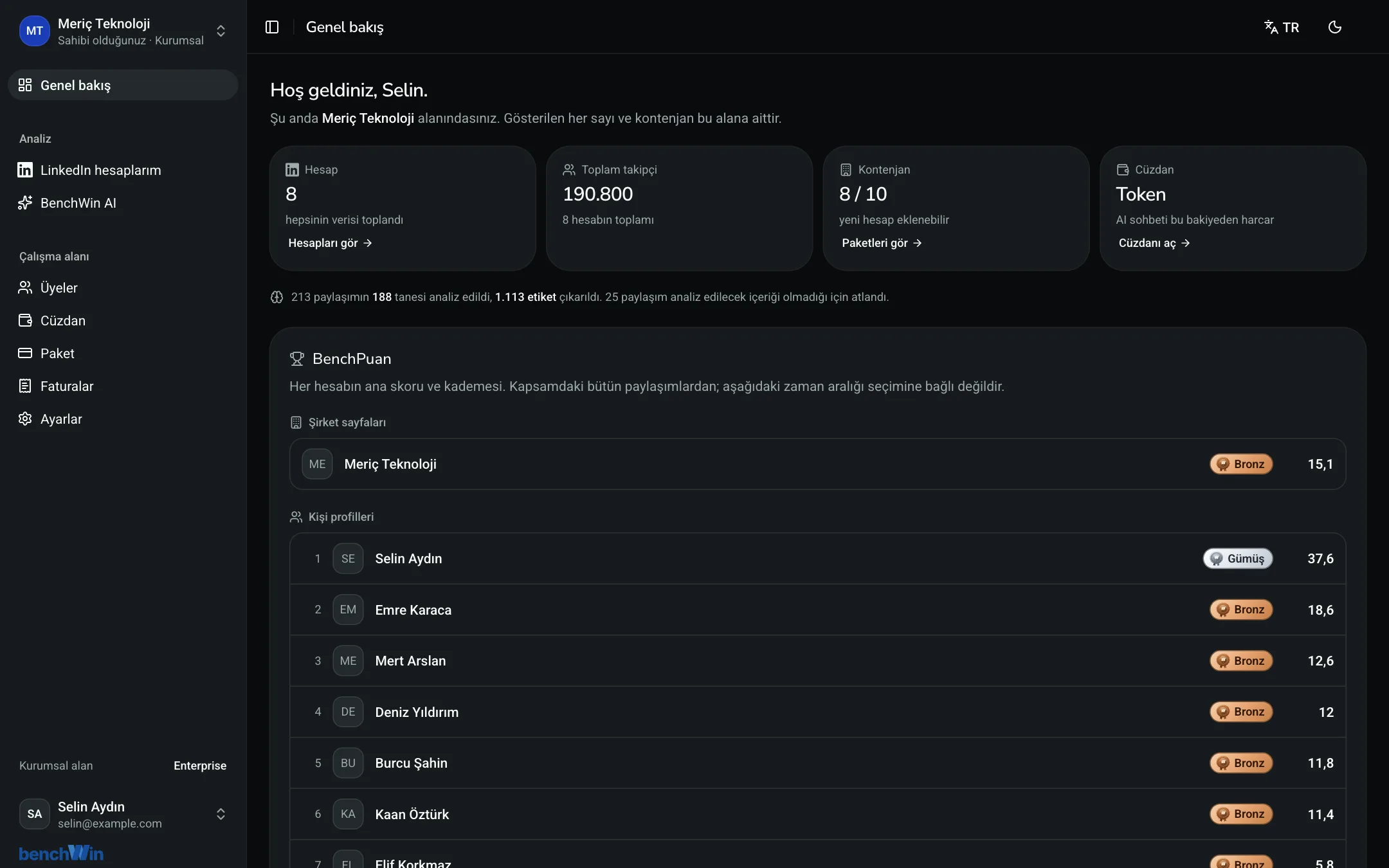Viewport: 1389px width, 868px height.
Task: Select Deniz Yıldırım profile row
Action: tap(817, 712)
